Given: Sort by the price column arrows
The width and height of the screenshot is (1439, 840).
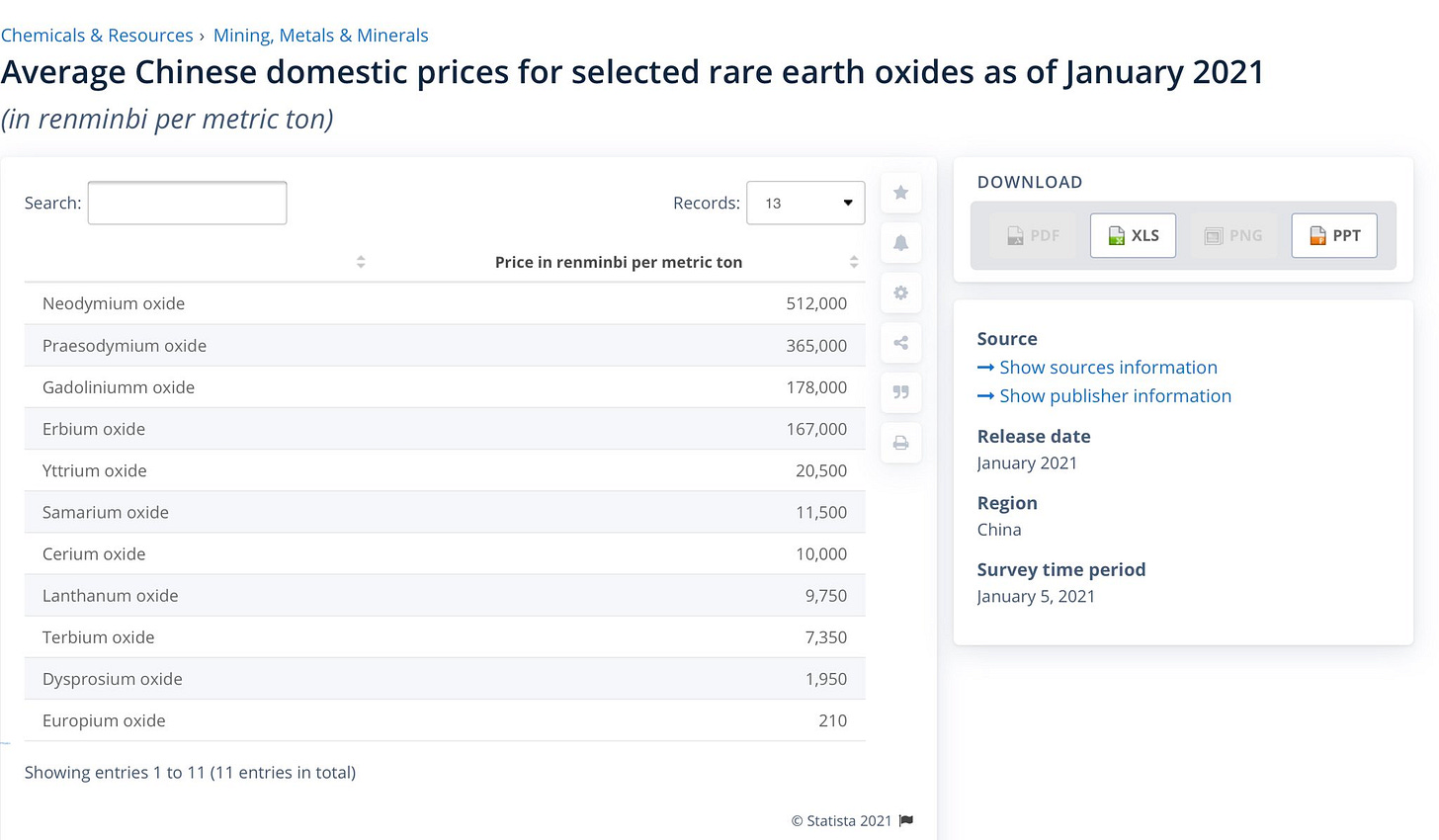Looking at the screenshot, I should coord(854,262).
